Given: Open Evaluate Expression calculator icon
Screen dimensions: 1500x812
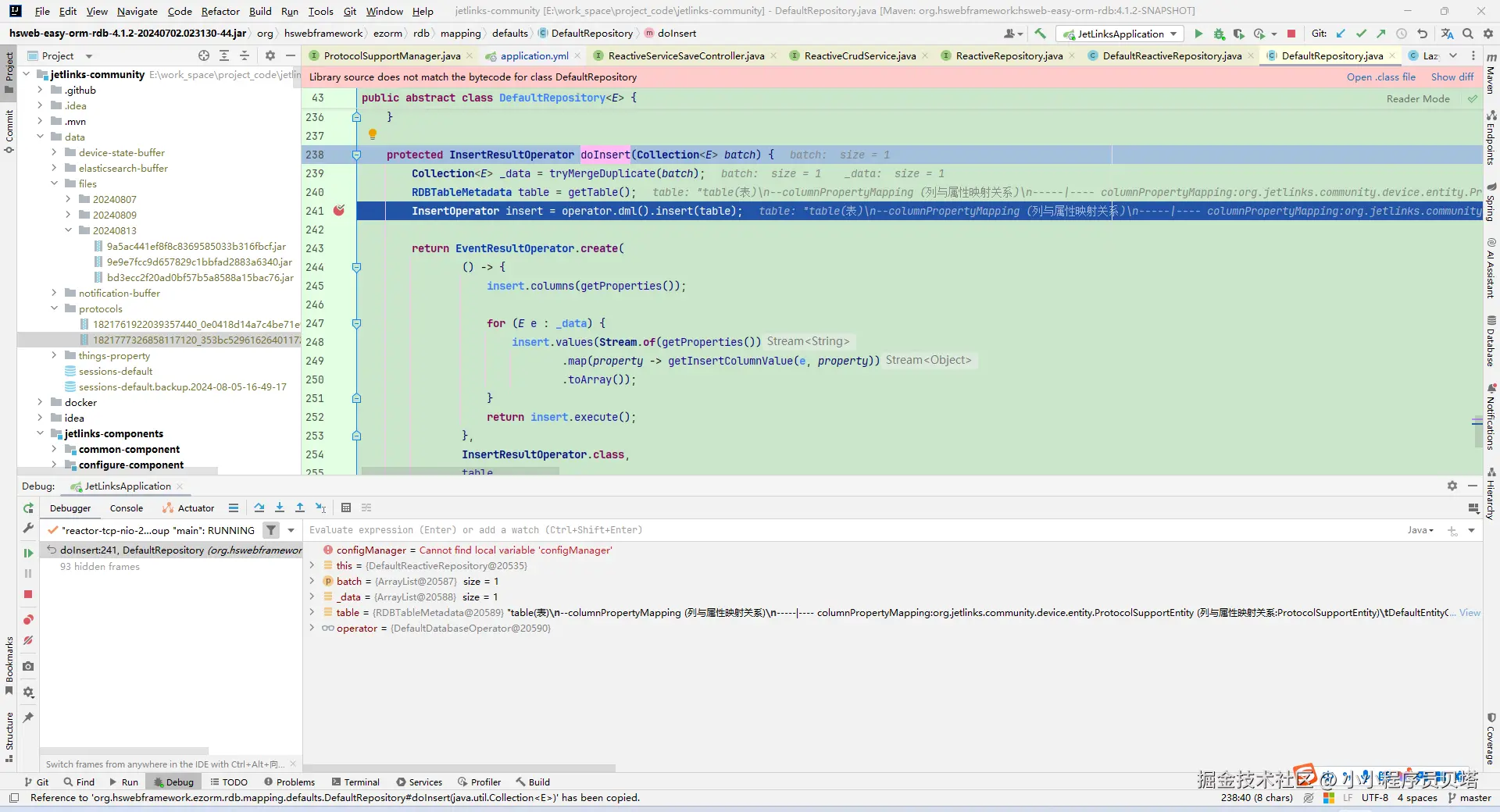Looking at the screenshot, I should (346, 507).
